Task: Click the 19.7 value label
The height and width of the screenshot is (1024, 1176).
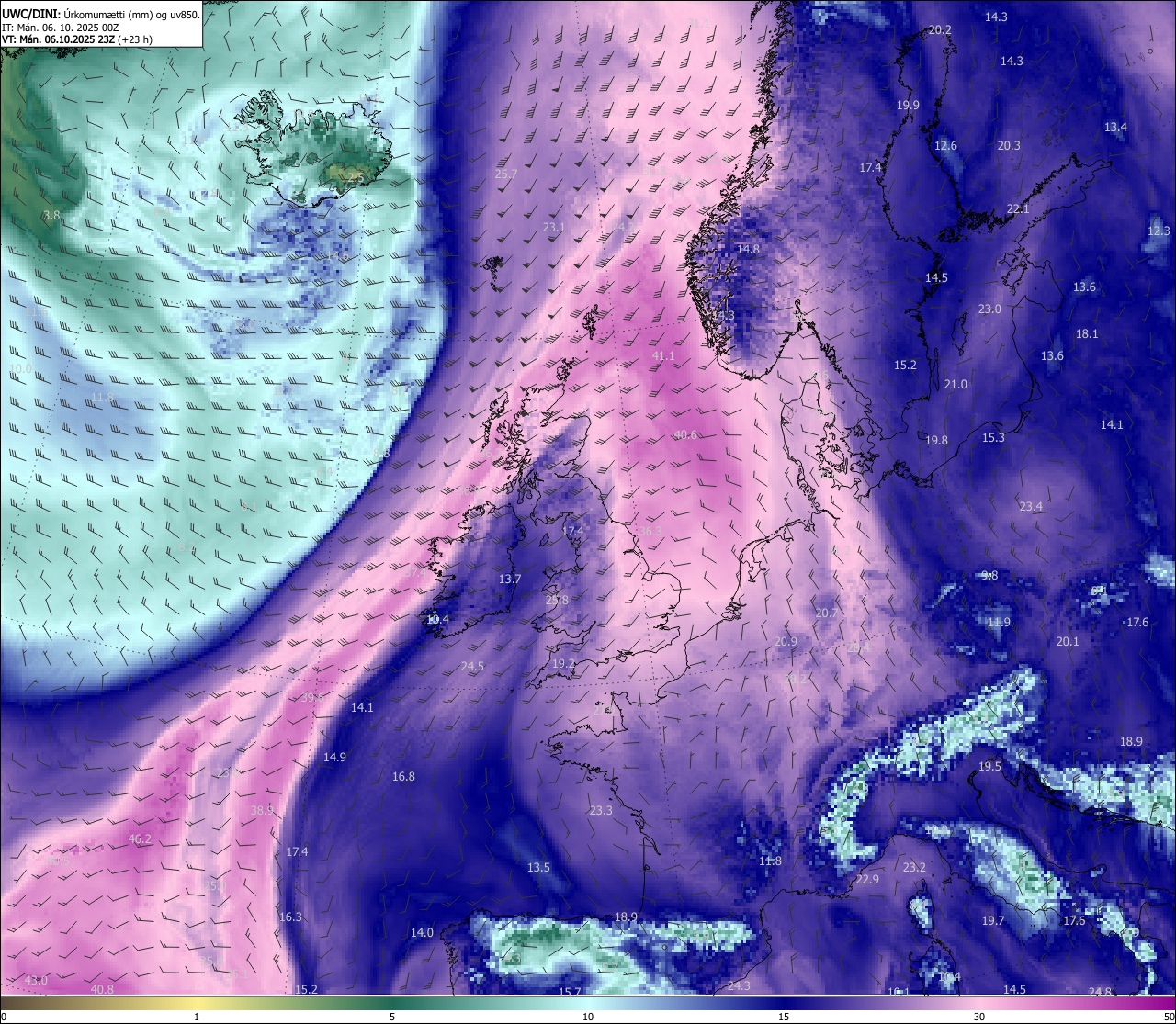Action: point(993,920)
